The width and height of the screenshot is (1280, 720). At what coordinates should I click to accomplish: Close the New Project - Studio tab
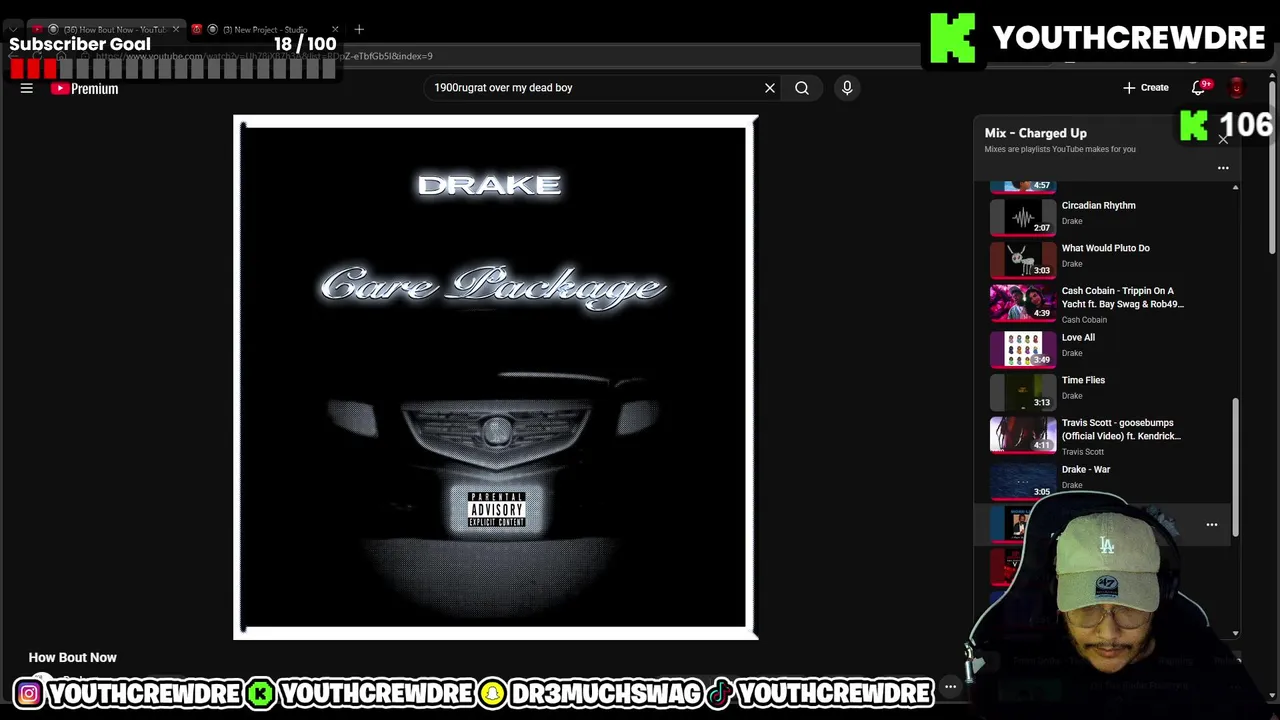335,29
